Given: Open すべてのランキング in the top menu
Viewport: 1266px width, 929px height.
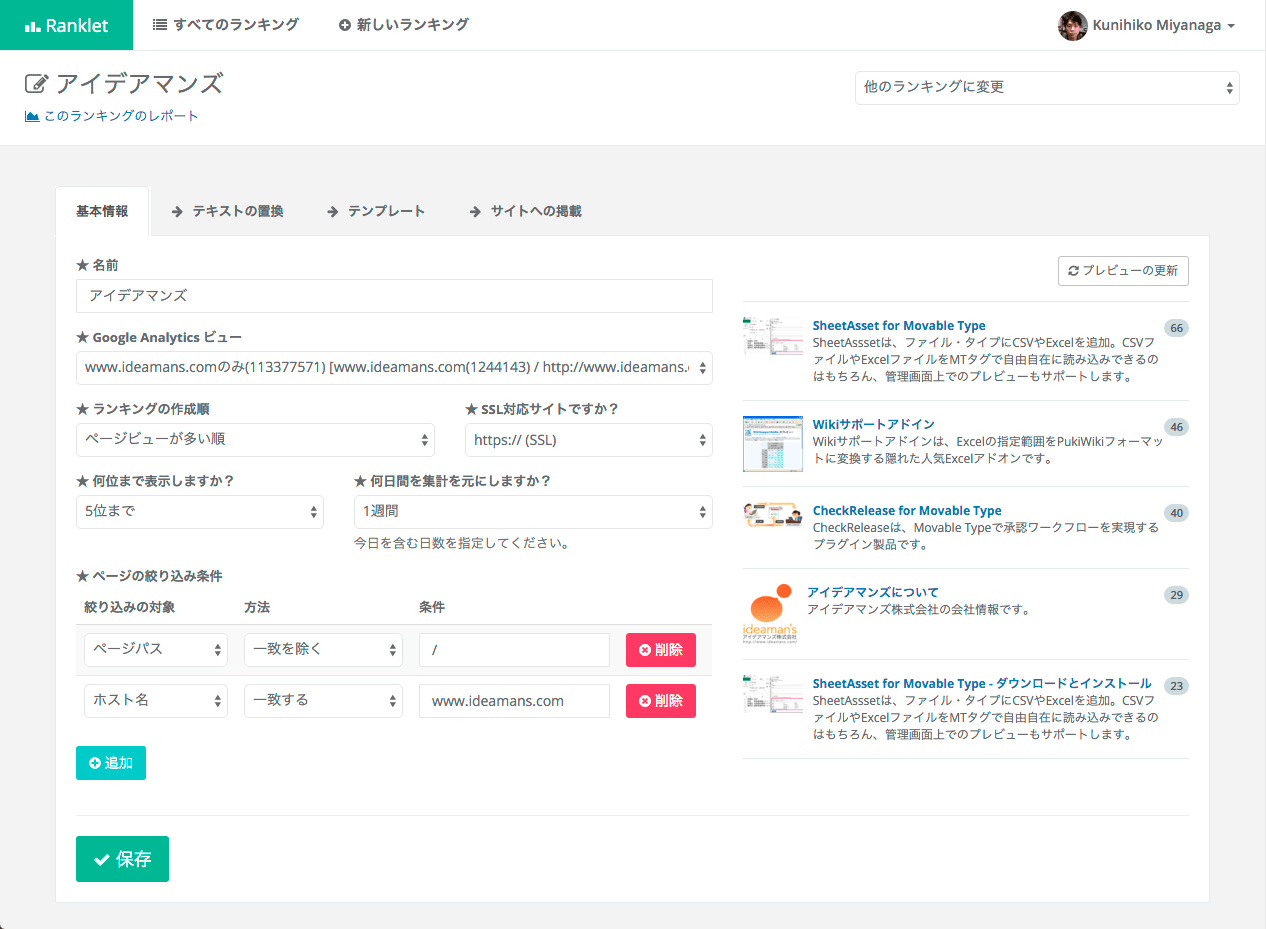Looking at the screenshot, I should (x=226, y=25).
